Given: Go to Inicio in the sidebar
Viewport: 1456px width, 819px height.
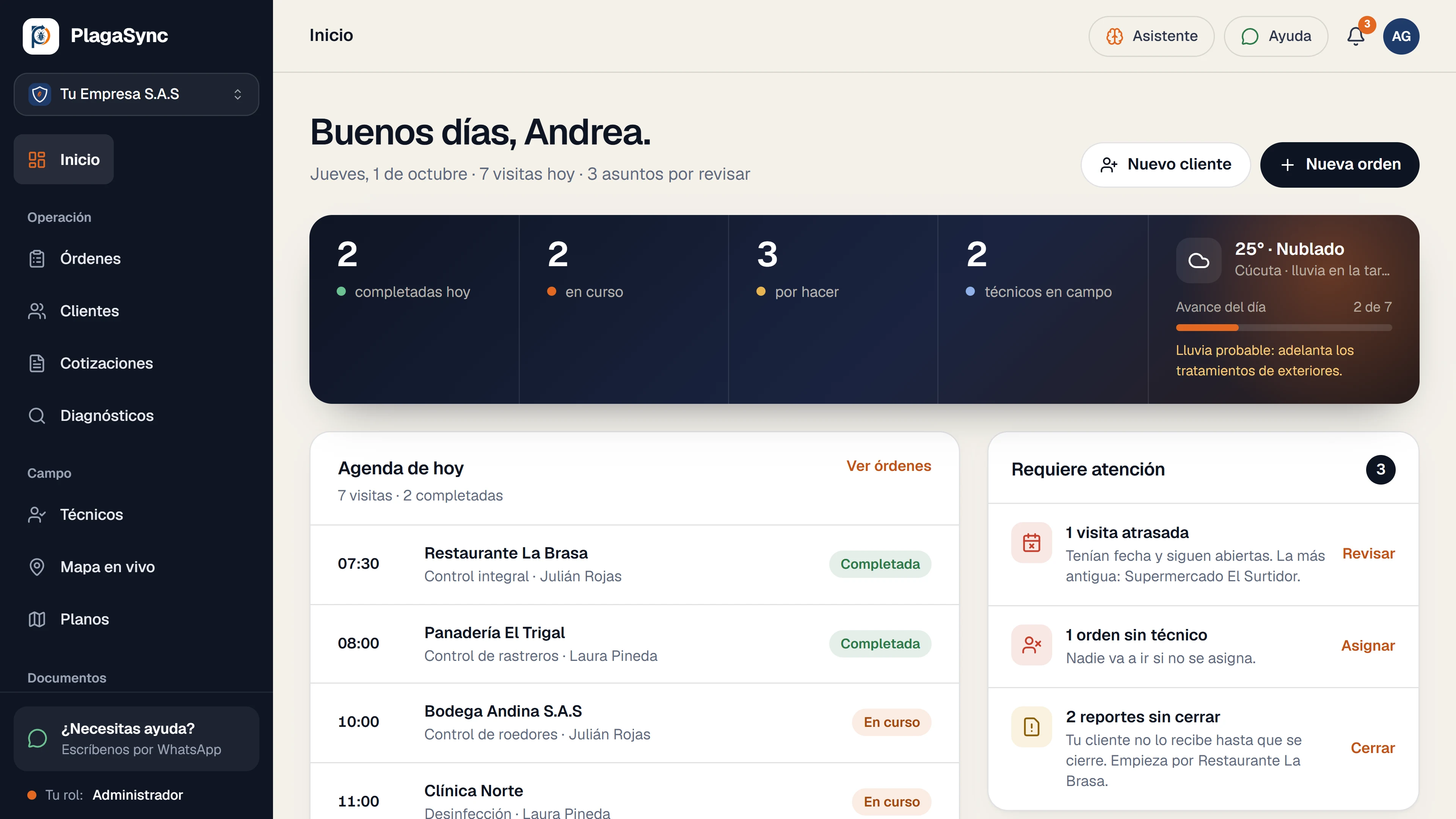Looking at the screenshot, I should click(64, 159).
